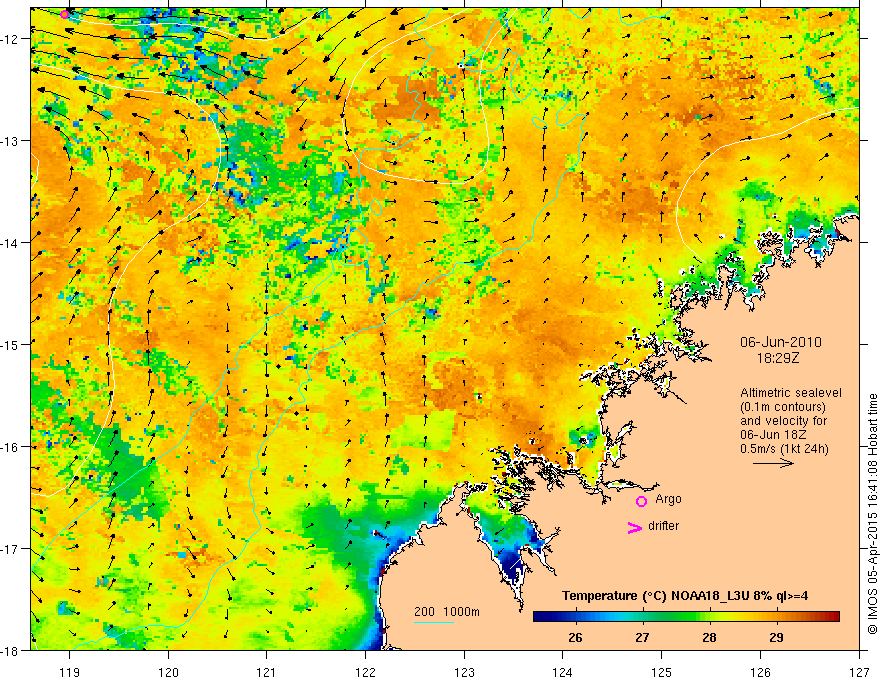Click the longitude label 123

pyautogui.click(x=464, y=672)
